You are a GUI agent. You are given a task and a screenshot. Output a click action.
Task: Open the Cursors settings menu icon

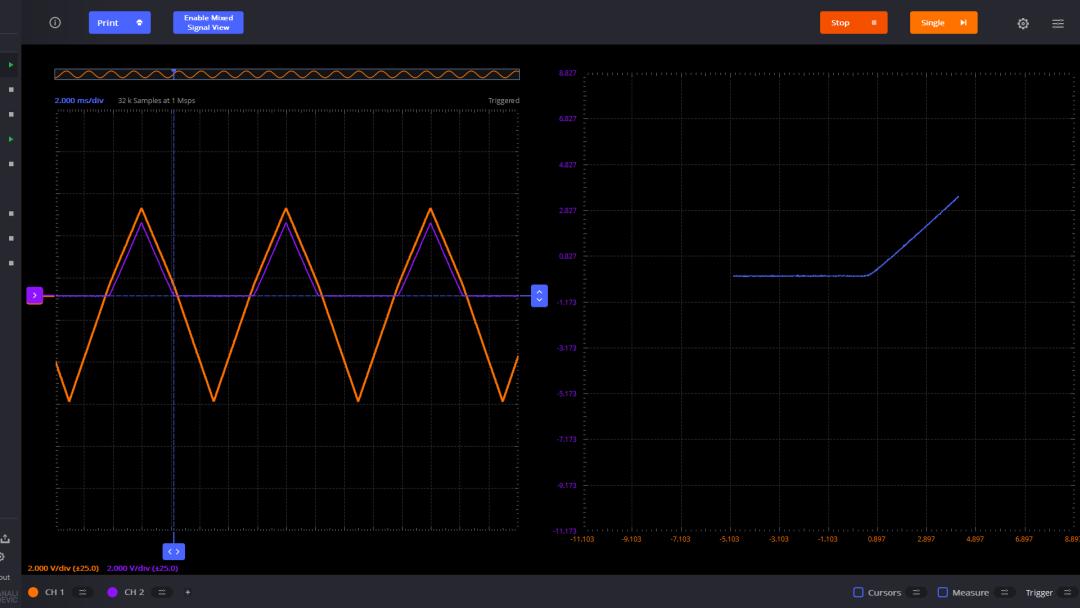tap(916, 593)
